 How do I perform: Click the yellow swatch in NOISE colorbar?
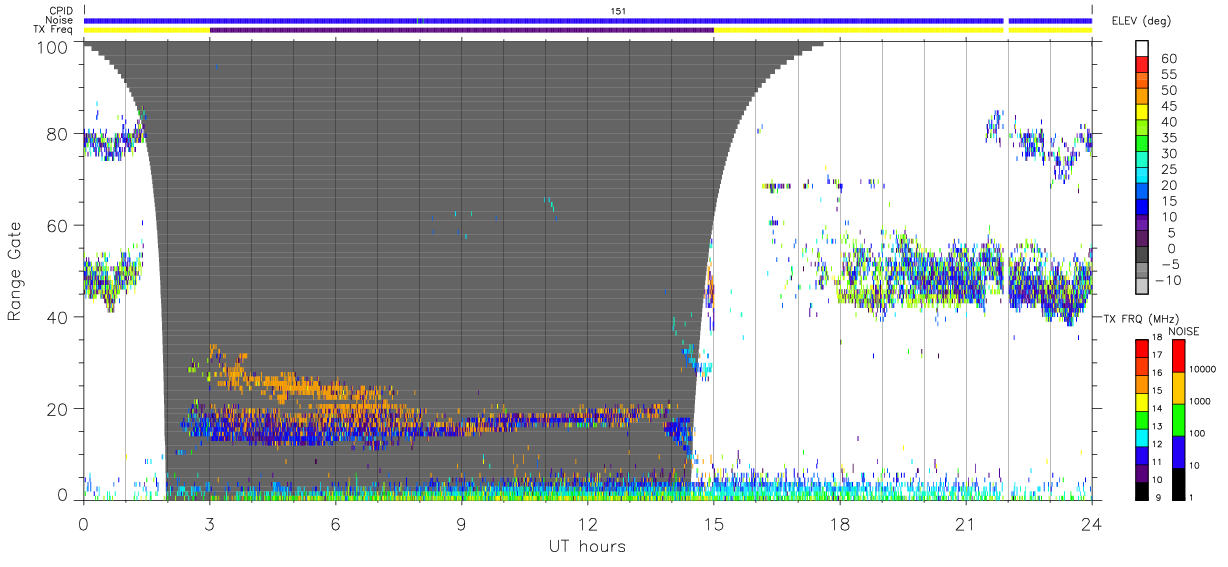pos(1177,388)
